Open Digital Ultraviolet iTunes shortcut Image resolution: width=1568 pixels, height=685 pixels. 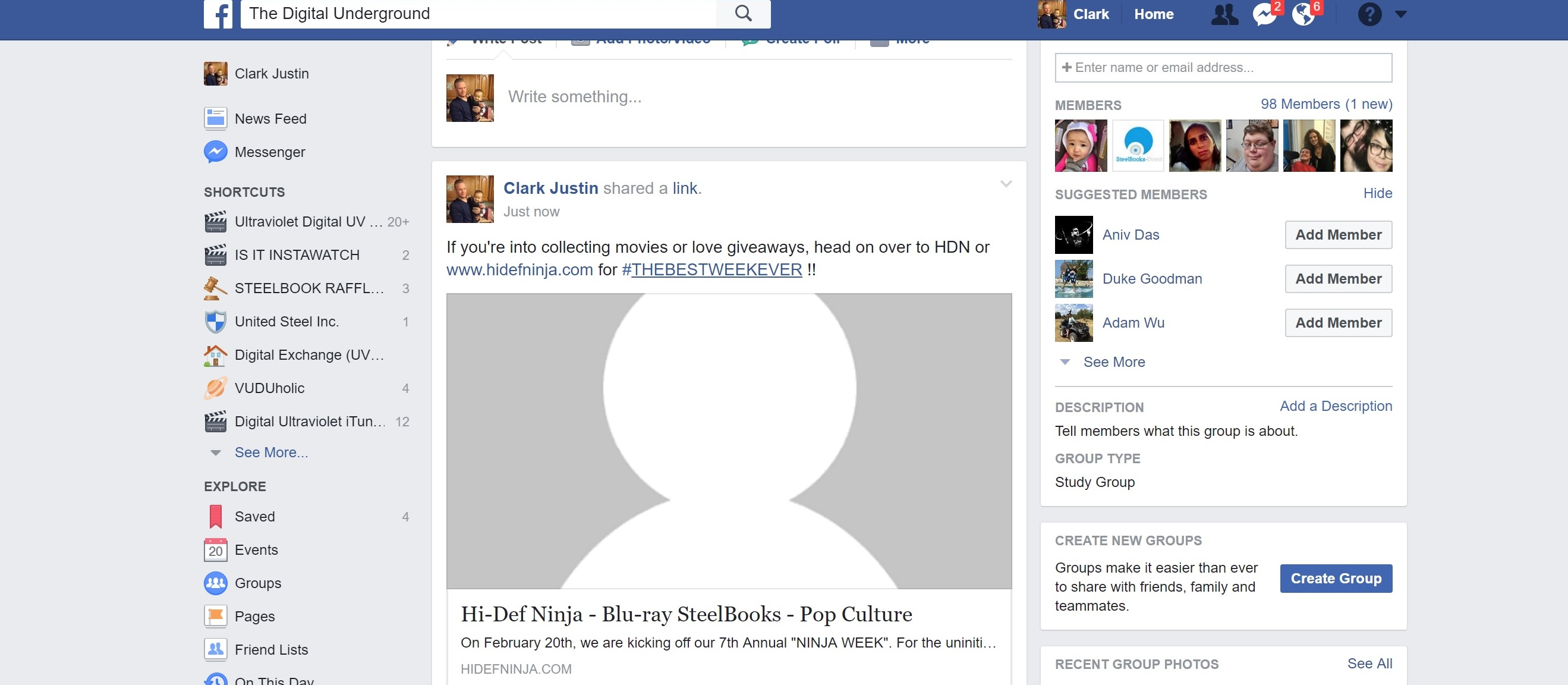(x=306, y=422)
